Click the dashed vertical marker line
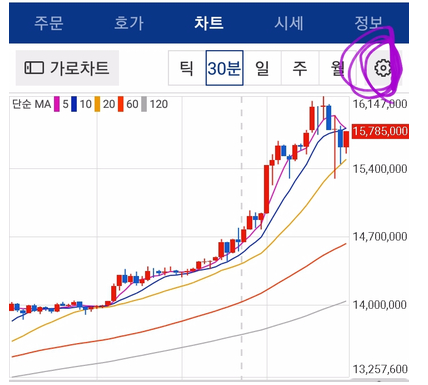Image resolution: width=428 pixels, height=385 pixels. [242, 237]
